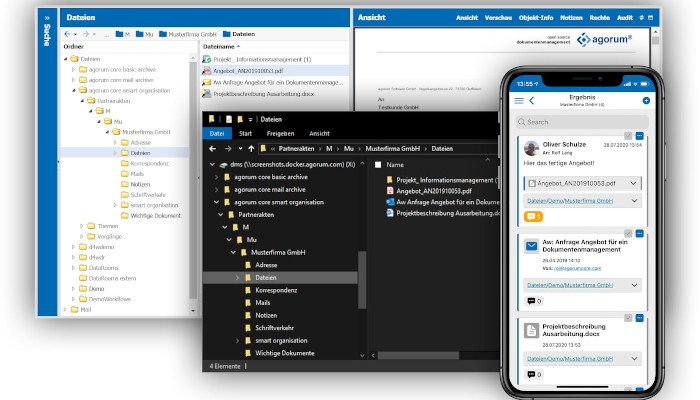This screenshot has width=700, height=400.
Task: Click the agorum preview pane vertical scrollbar
Action: pyautogui.click(x=655, y=41)
